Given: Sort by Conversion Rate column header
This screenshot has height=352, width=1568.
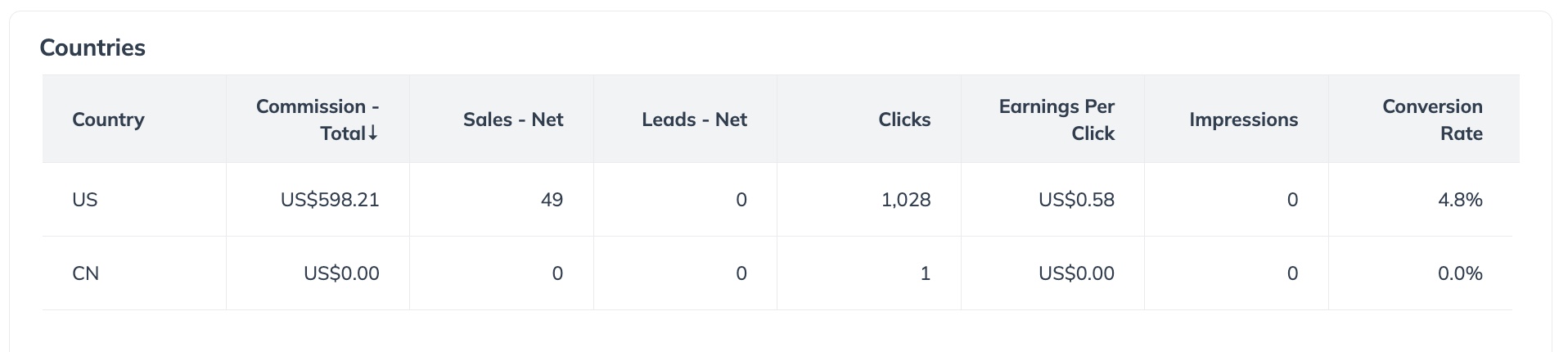Looking at the screenshot, I should coord(1431,120).
